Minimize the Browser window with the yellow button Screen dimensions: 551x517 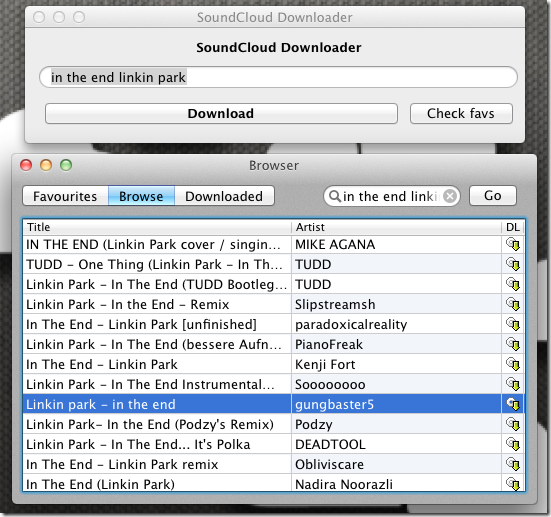click(46, 165)
